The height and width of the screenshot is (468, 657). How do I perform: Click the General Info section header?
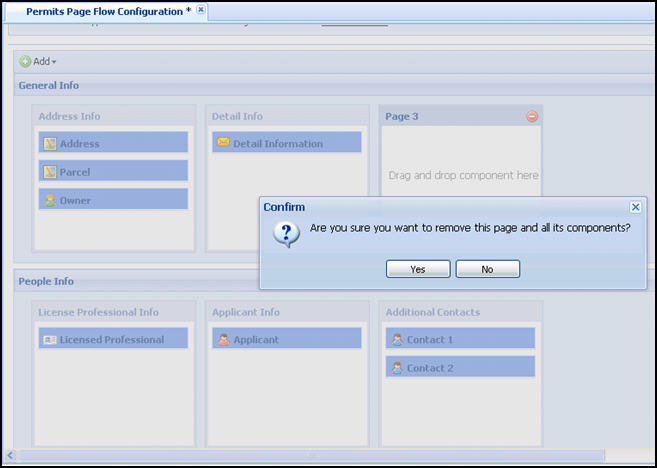tap(48, 86)
